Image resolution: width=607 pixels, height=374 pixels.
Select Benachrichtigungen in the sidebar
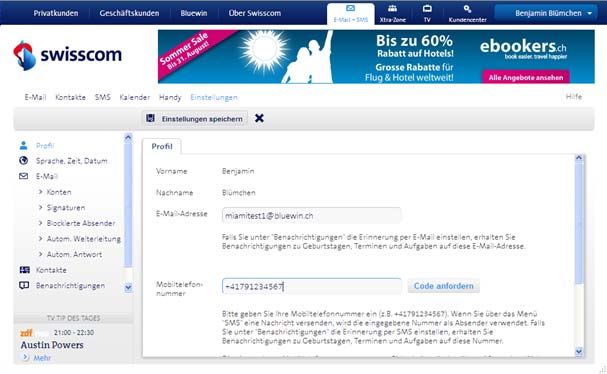pyautogui.click(x=70, y=286)
